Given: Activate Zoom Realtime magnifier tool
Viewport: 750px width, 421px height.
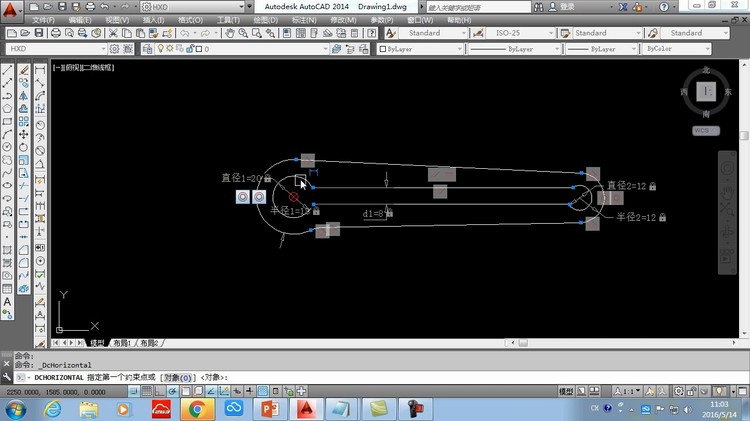Looking at the screenshot, I should point(243,33).
